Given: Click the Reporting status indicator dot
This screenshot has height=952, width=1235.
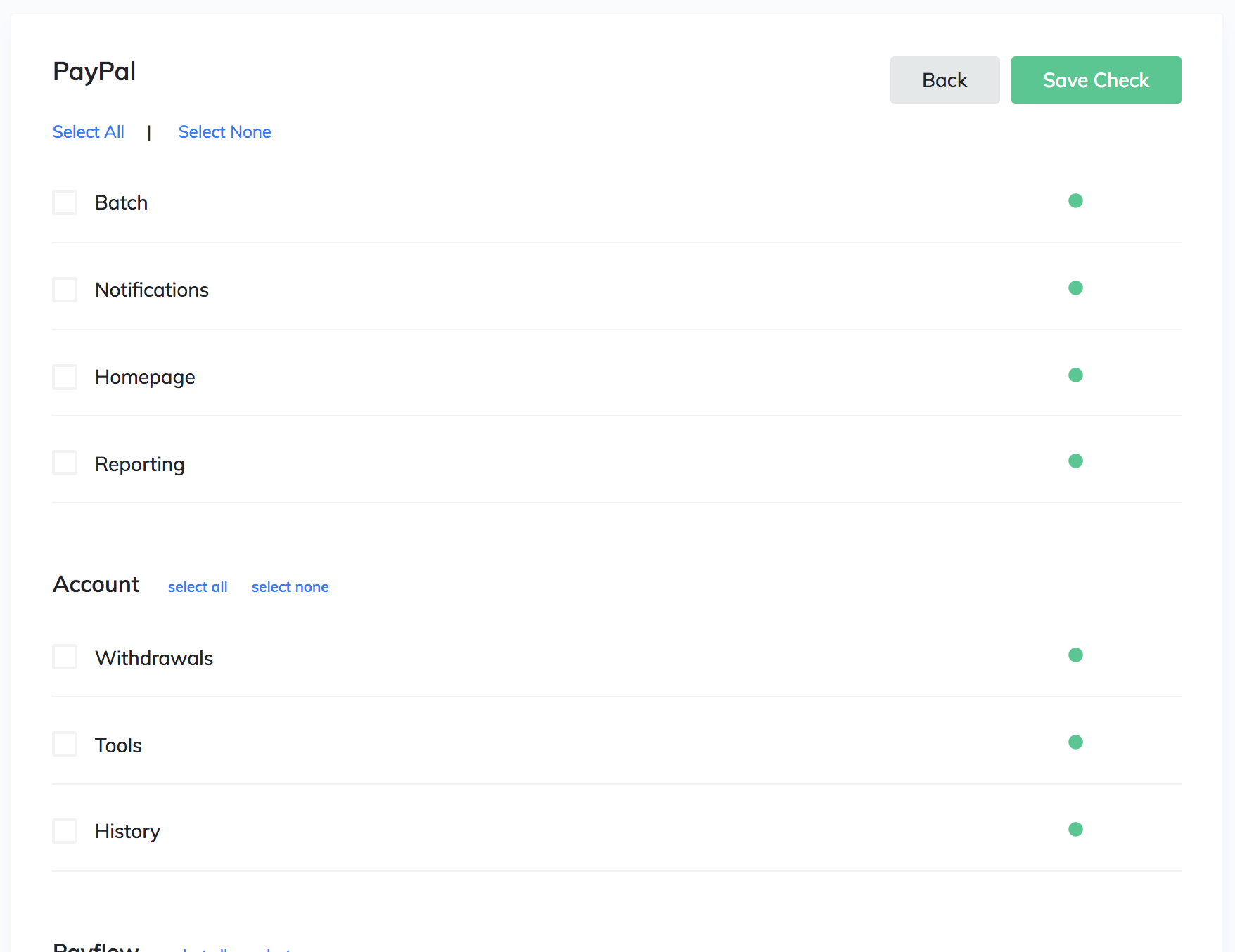Looking at the screenshot, I should (x=1075, y=461).
